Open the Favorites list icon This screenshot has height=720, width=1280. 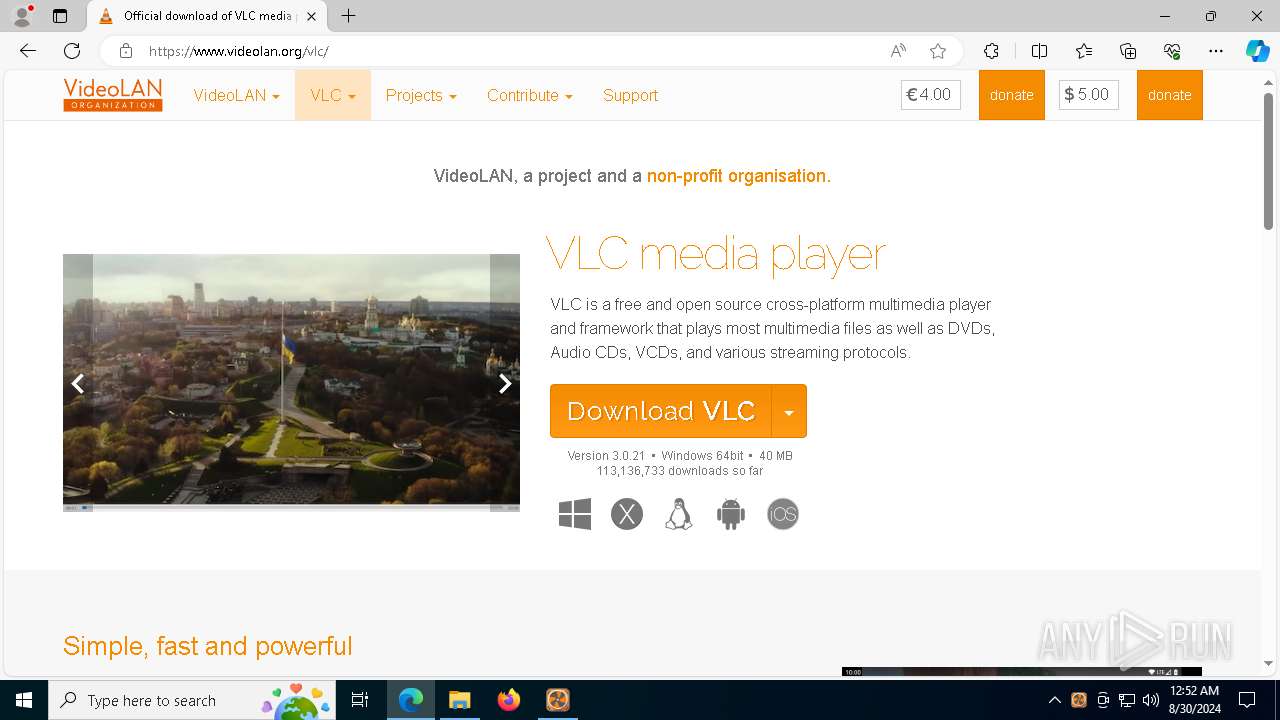pyautogui.click(x=1084, y=51)
